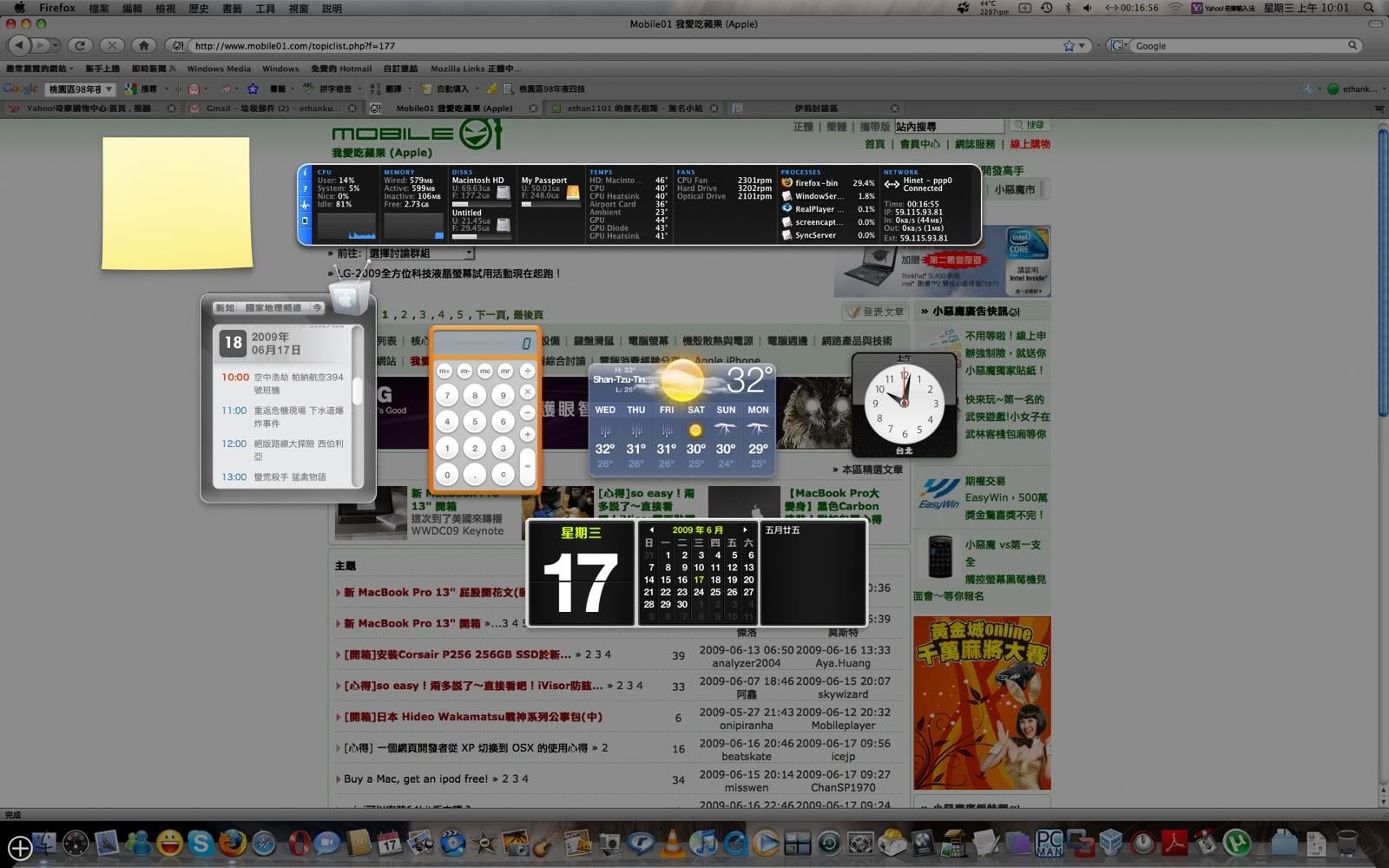Switch to the ethan1101 blog tab
The image size is (1389, 868).
(635, 108)
